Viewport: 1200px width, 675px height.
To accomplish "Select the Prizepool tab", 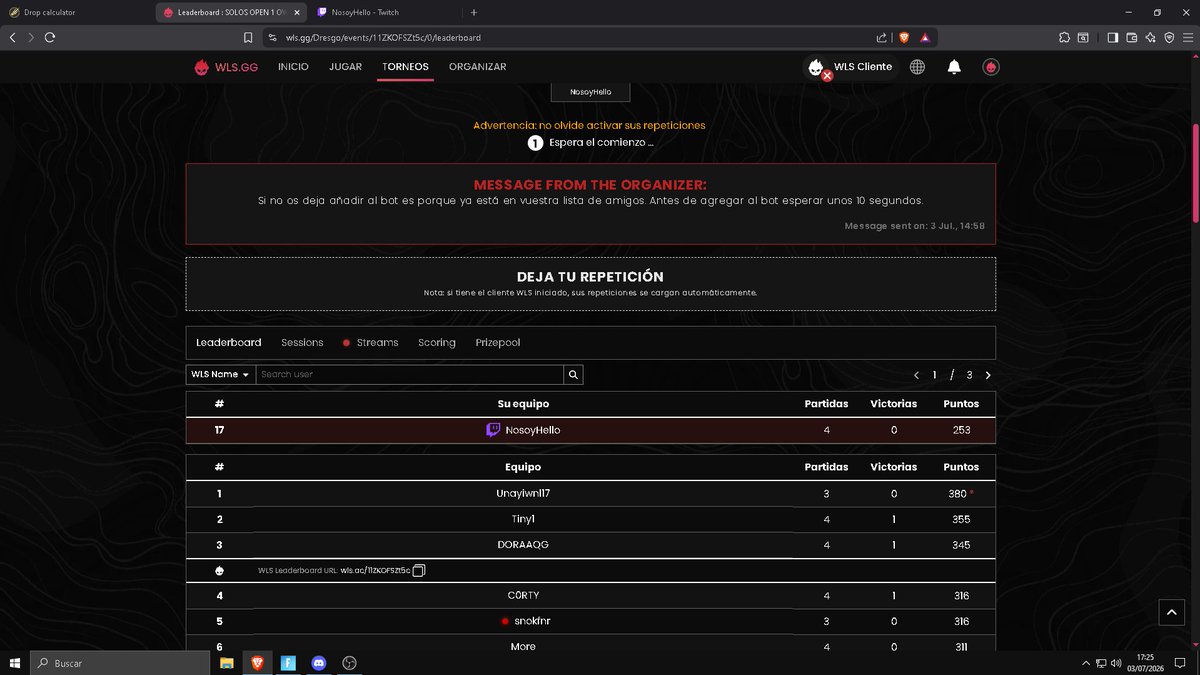I will click(498, 342).
